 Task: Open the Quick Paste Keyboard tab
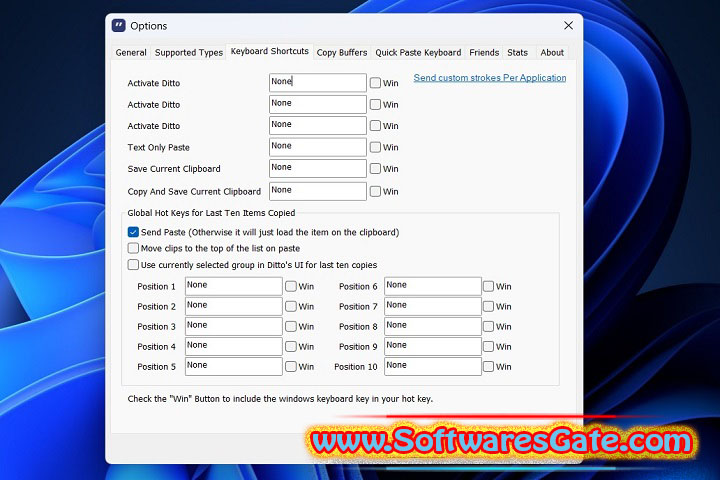(418, 53)
